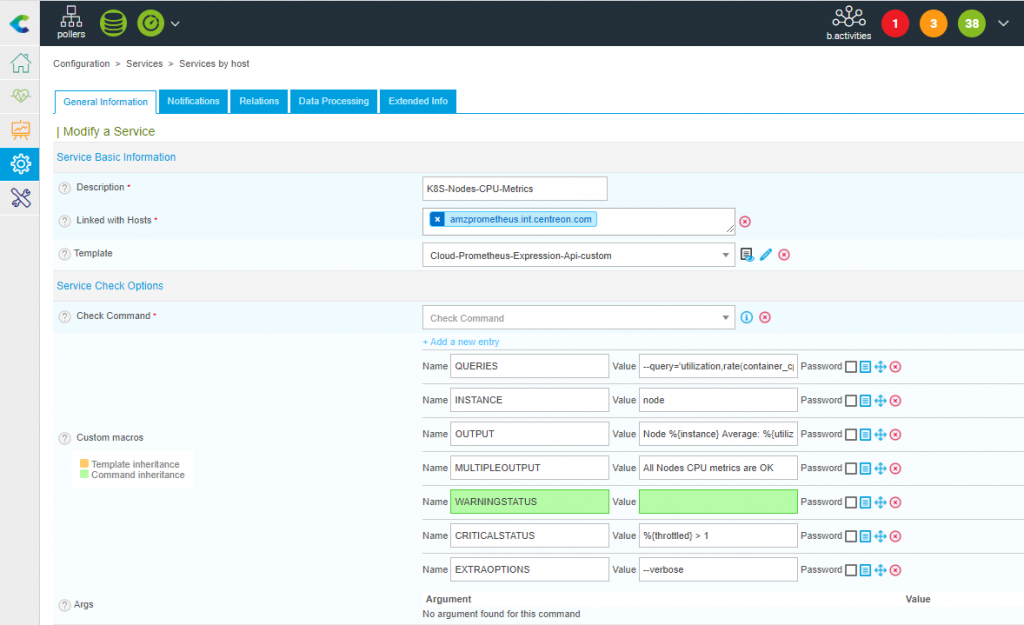1024x625 pixels.
Task: Open description icon for INSTANCE macro
Action: pos(865,401)
